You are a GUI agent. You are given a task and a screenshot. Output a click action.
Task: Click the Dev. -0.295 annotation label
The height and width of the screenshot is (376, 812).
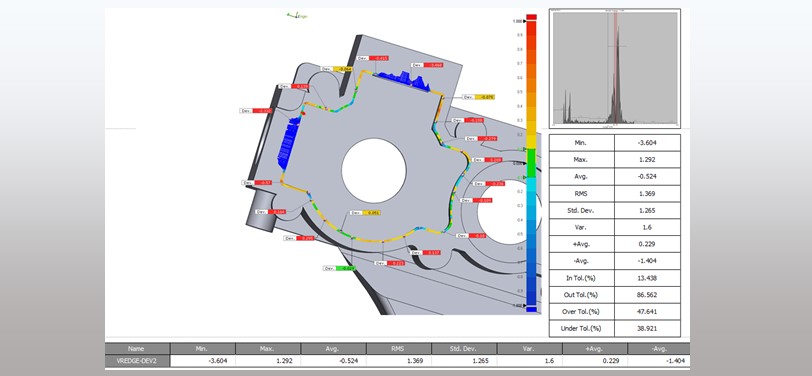[299, 238]
